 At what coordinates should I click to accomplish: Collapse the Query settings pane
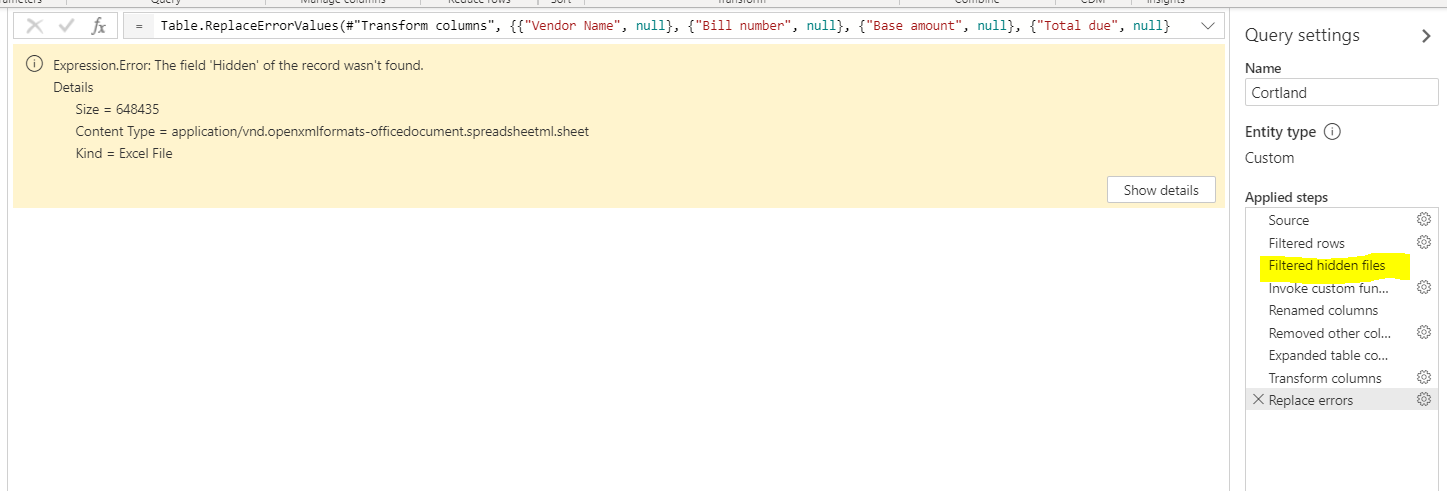(x=1425, y=36)
